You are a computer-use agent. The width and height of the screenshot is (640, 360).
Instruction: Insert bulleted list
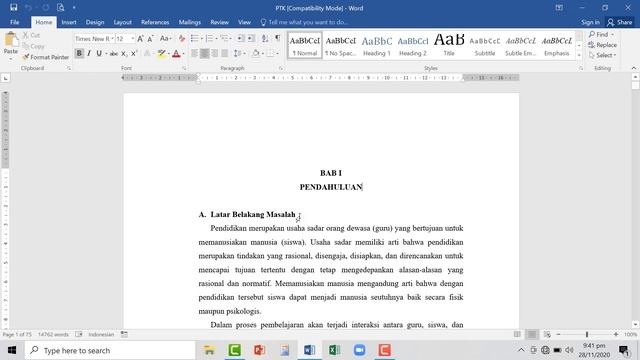click(195, 39)
